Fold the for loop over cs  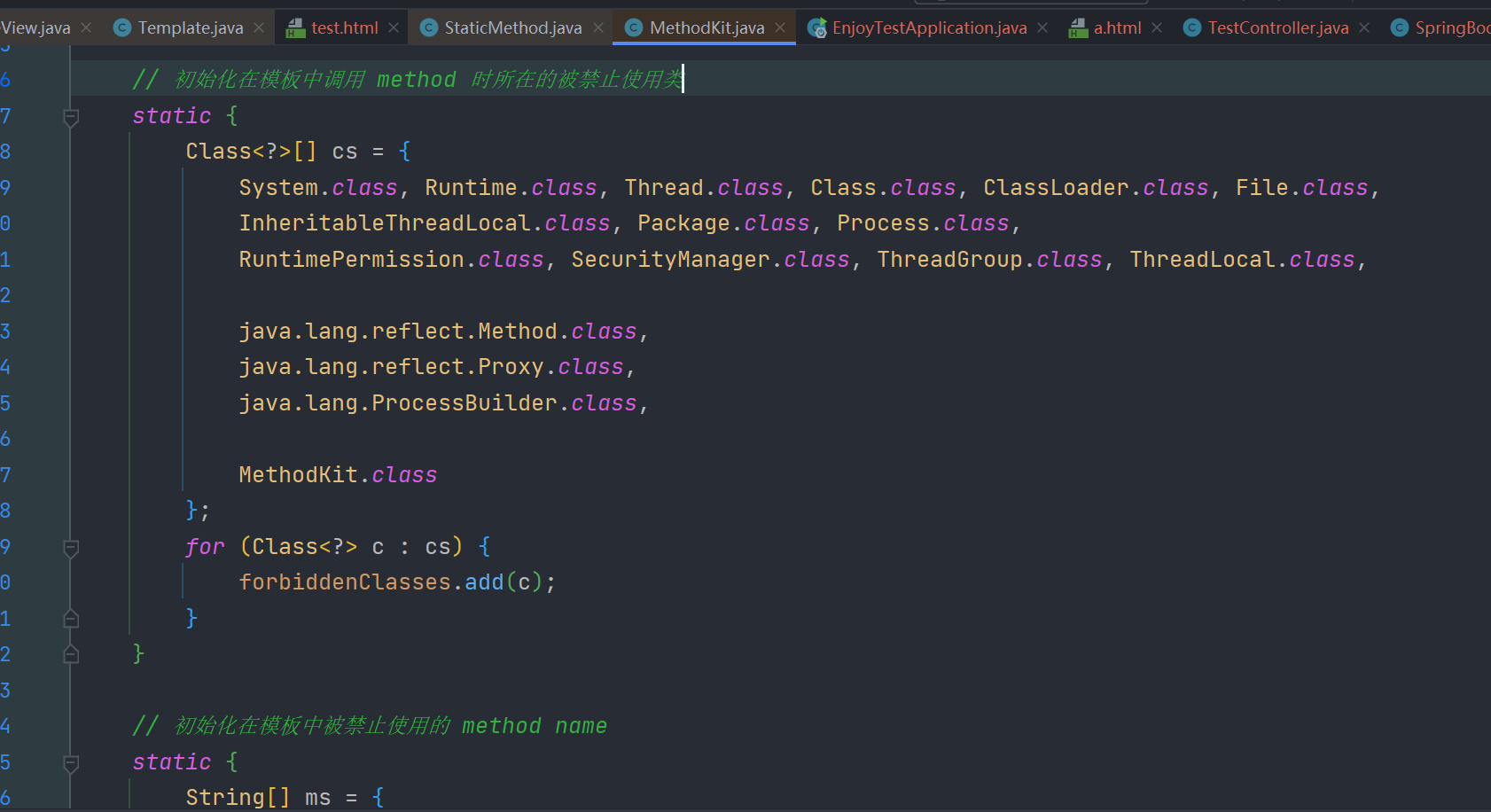point(72,547)
